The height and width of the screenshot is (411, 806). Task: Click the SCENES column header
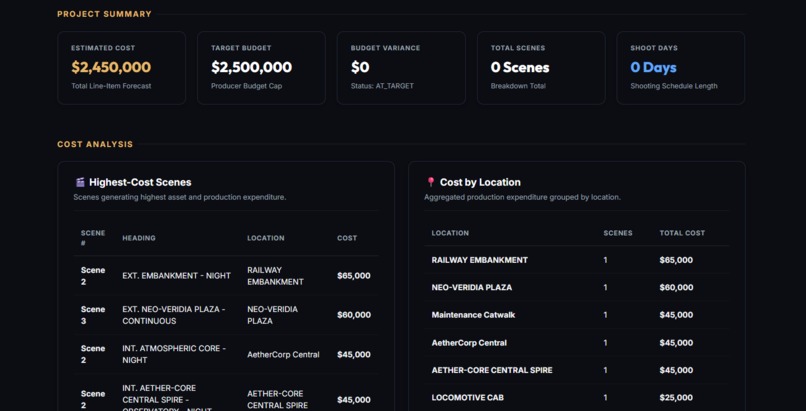pyautogui.click(x=618, y=233)
